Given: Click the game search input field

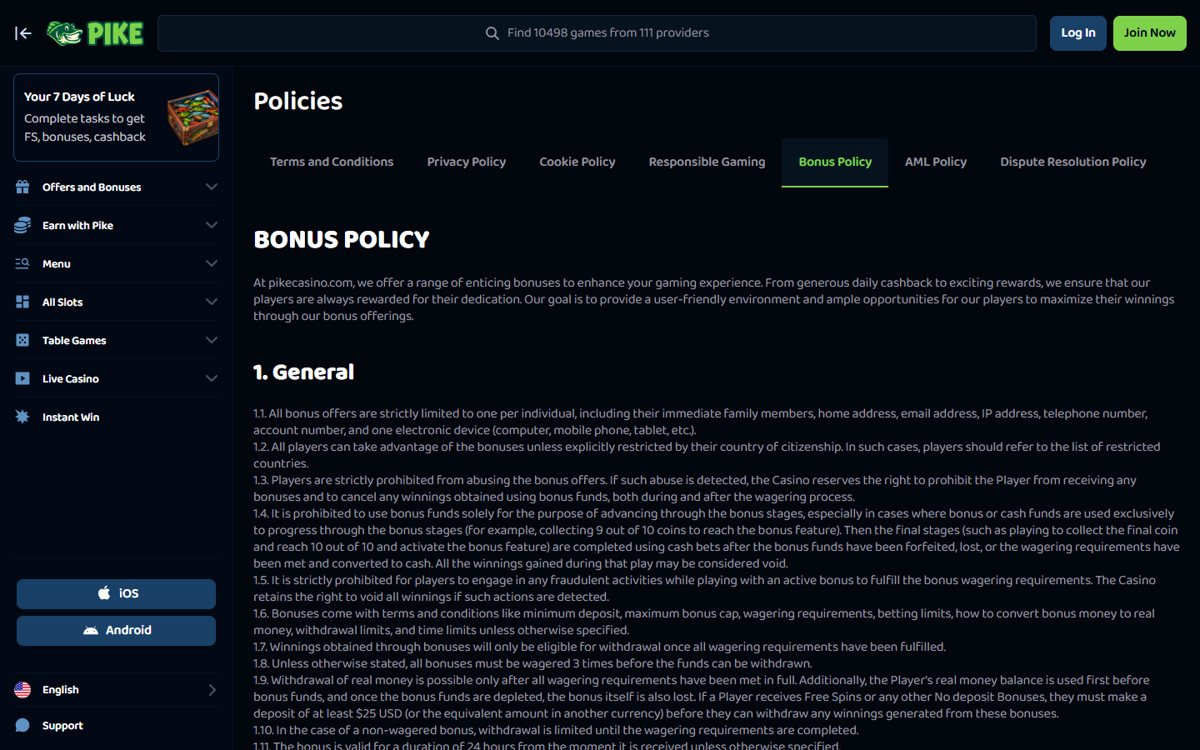Looking at the screenshot, I should 597,33.
